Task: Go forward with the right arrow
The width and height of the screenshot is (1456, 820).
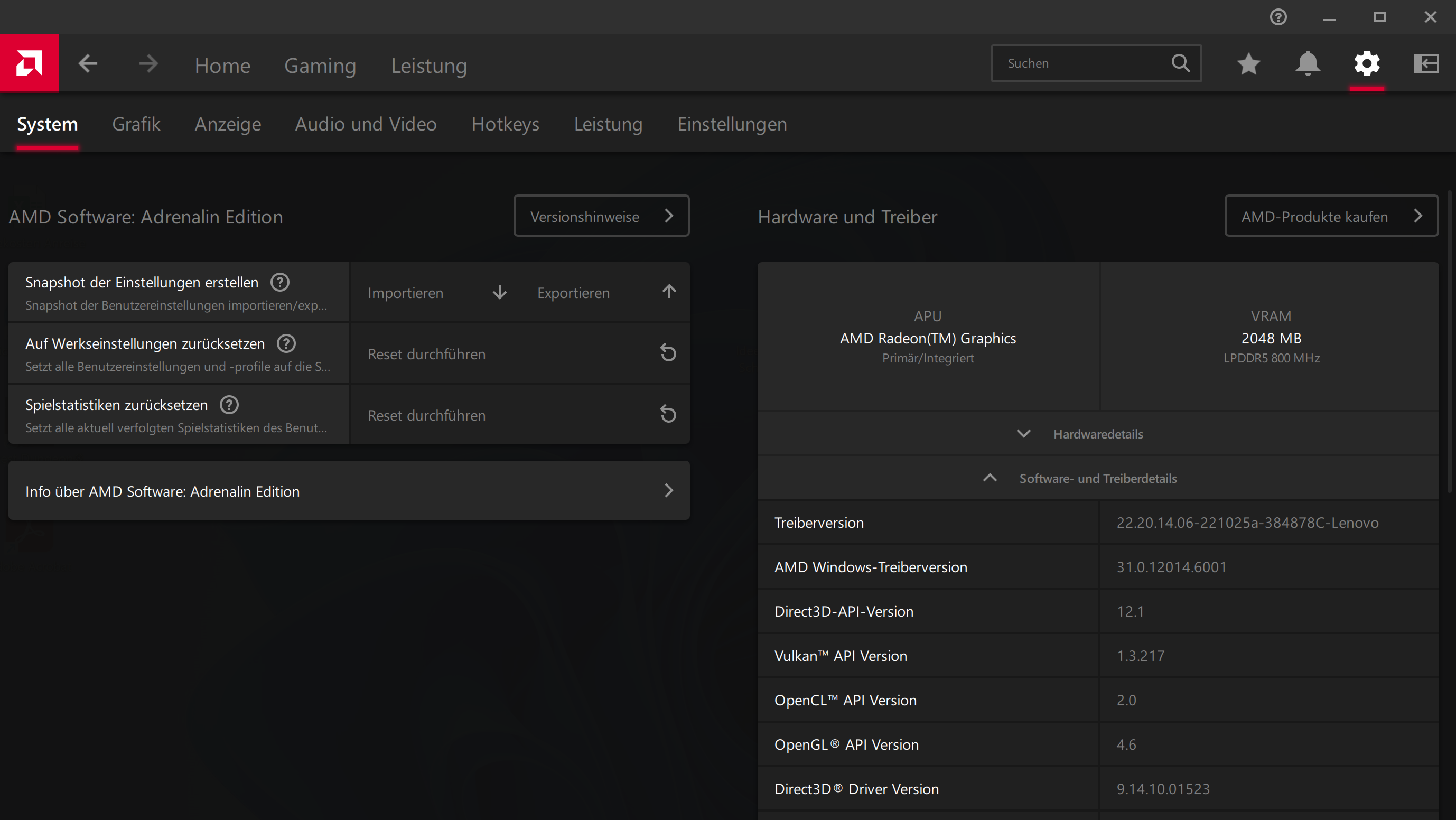Action: [148, 63]
